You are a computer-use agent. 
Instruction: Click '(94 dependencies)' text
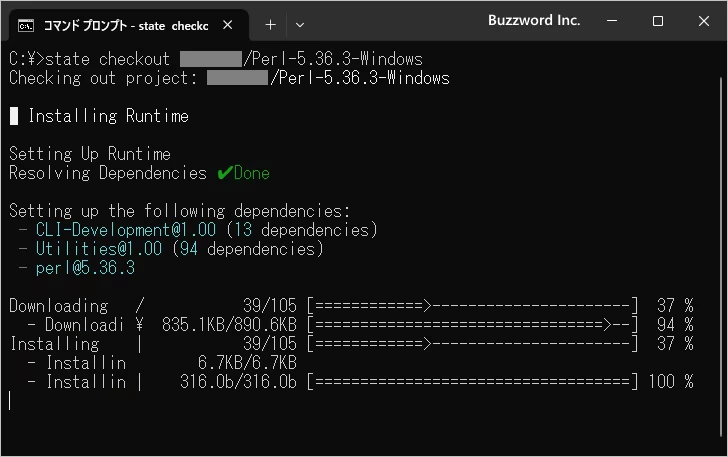pos(248,249)
